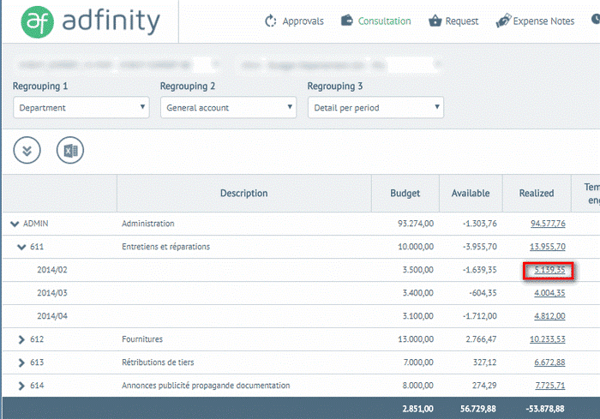The image size is (600, 419).
Task: Click the realized amount 4.004,35 link
Action: click(549, 293)
